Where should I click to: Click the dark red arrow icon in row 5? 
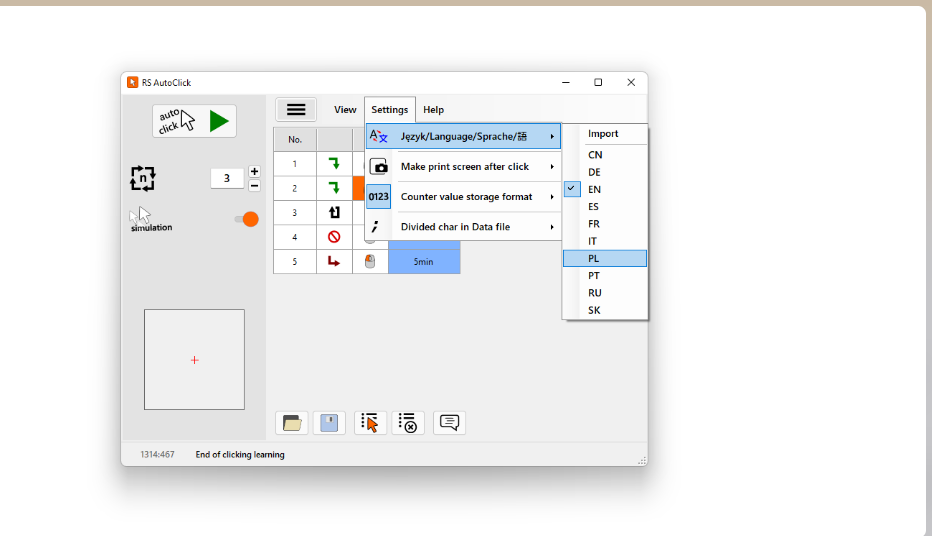[x=334, y=261]
